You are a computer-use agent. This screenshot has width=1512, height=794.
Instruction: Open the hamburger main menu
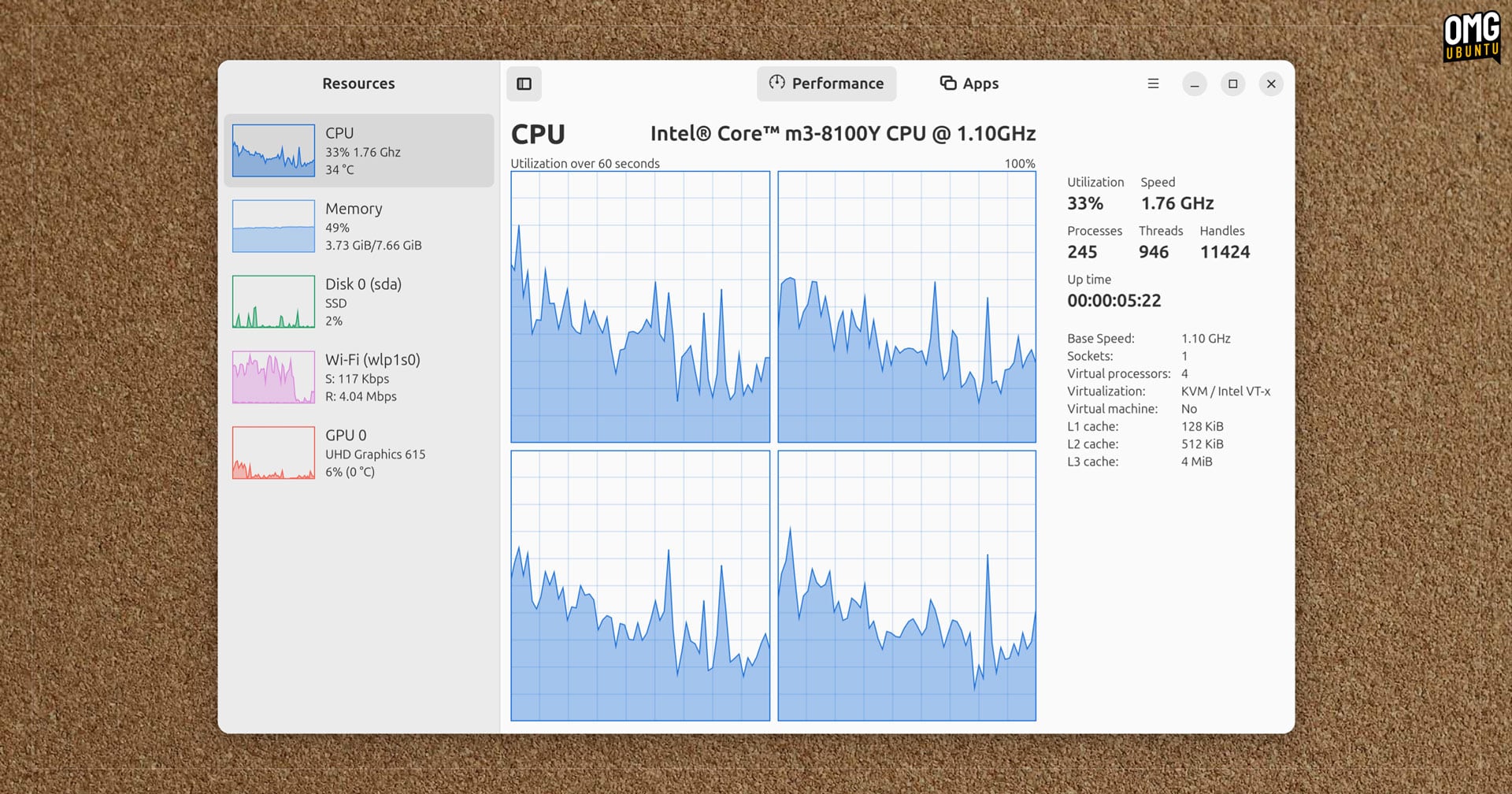(1153, 83)
